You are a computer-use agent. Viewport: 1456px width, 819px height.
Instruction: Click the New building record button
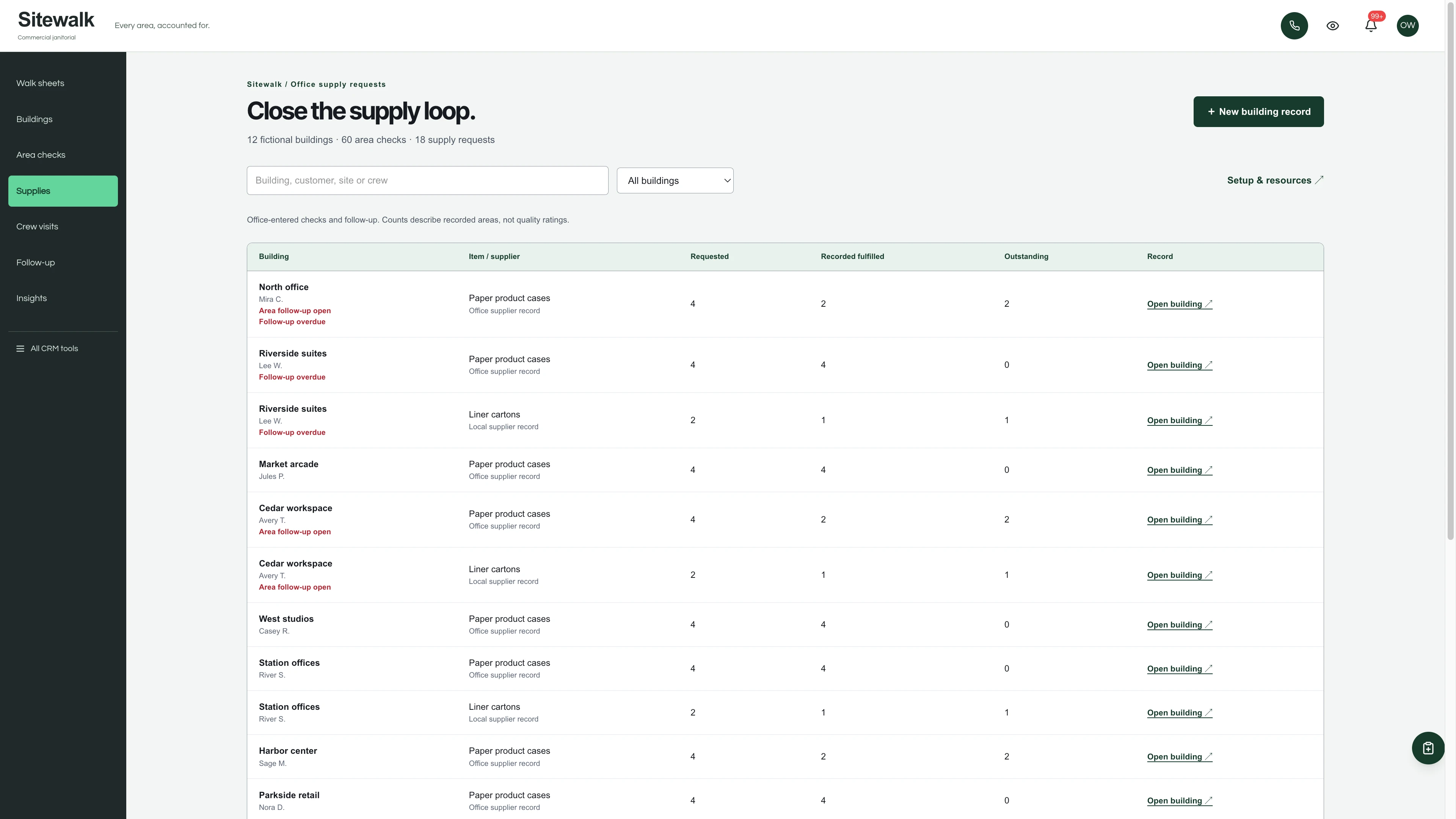[1258, 111]
